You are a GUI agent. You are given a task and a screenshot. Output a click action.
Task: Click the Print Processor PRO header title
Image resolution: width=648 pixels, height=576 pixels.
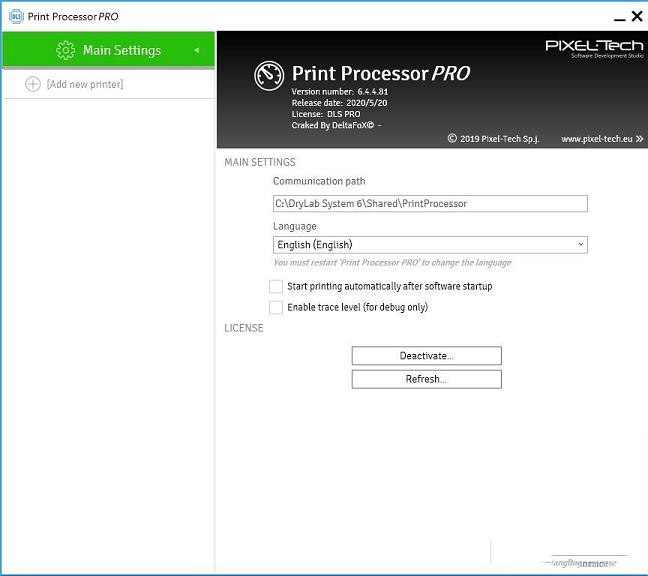coord(380,74)
